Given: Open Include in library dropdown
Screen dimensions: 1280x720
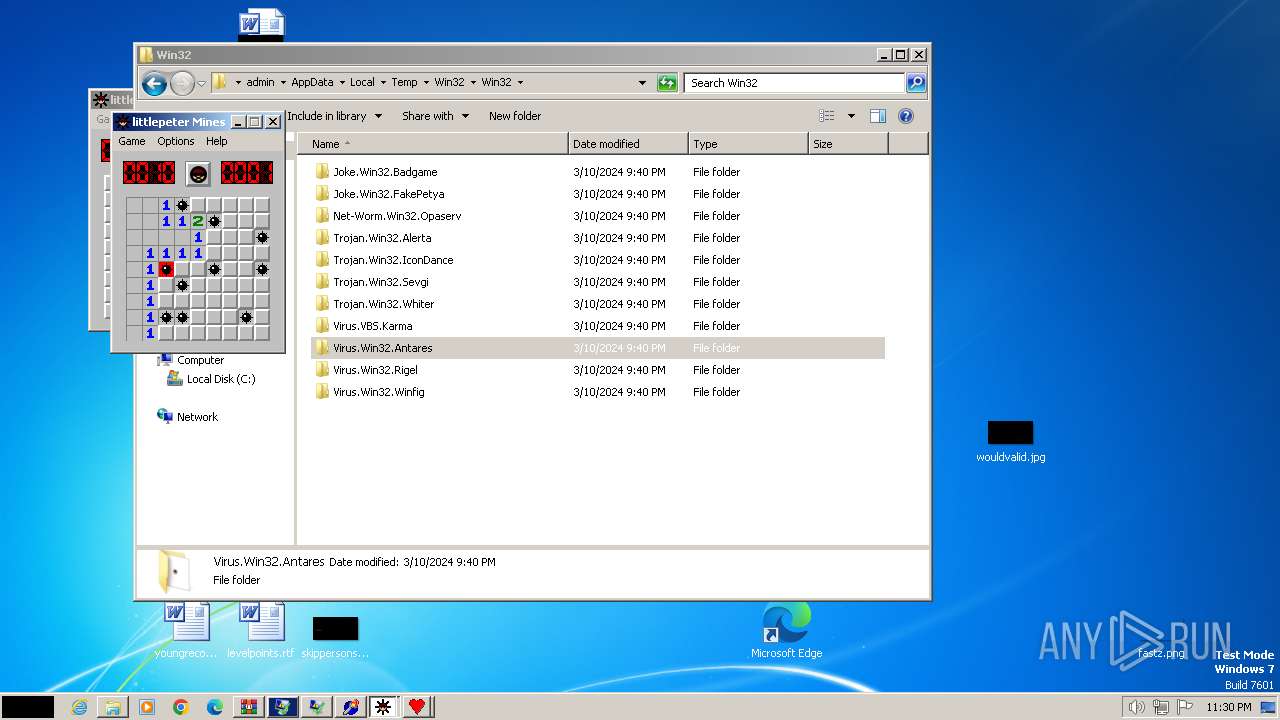Looking at the screenshot, I should (x=334, y=116).
